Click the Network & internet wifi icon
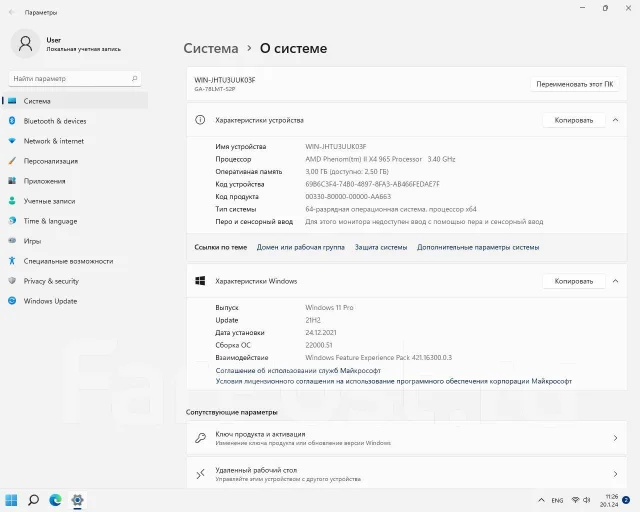The width and height of the screenshot is (640, 512). pyautogui.click(x=12, y=141)
